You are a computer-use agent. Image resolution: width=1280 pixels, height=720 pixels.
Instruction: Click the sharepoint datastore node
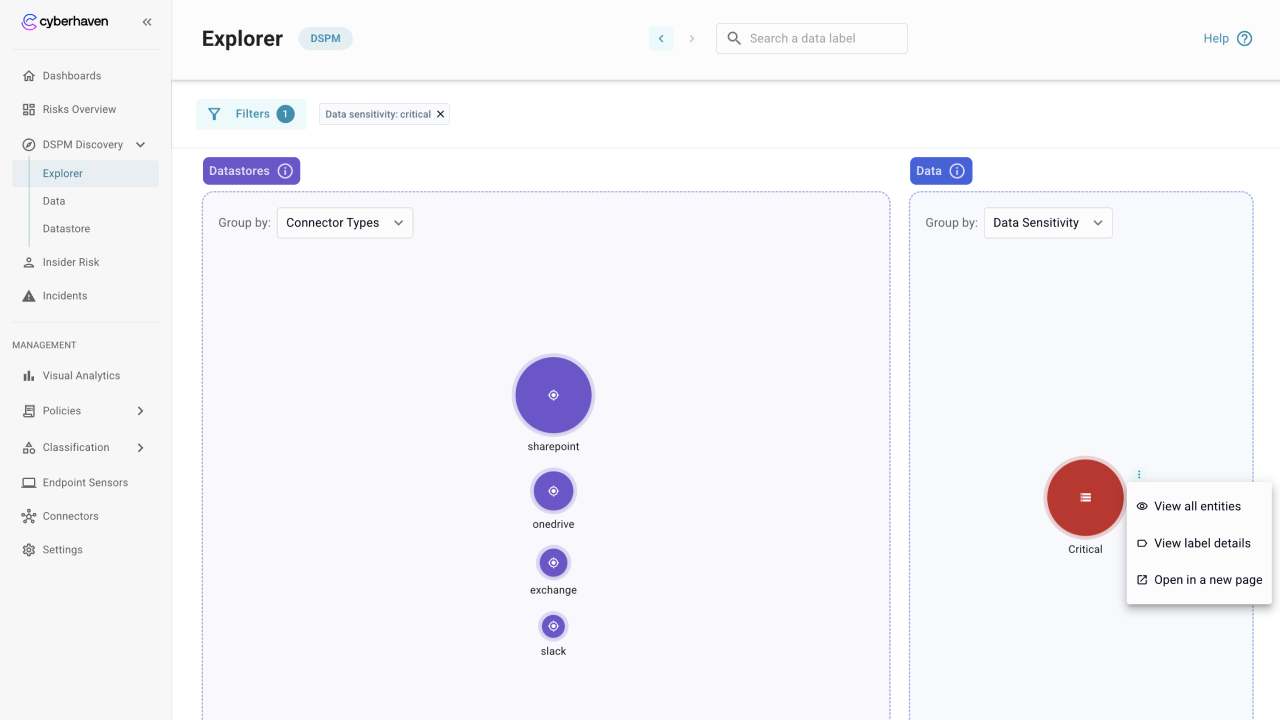pos(553,395)
